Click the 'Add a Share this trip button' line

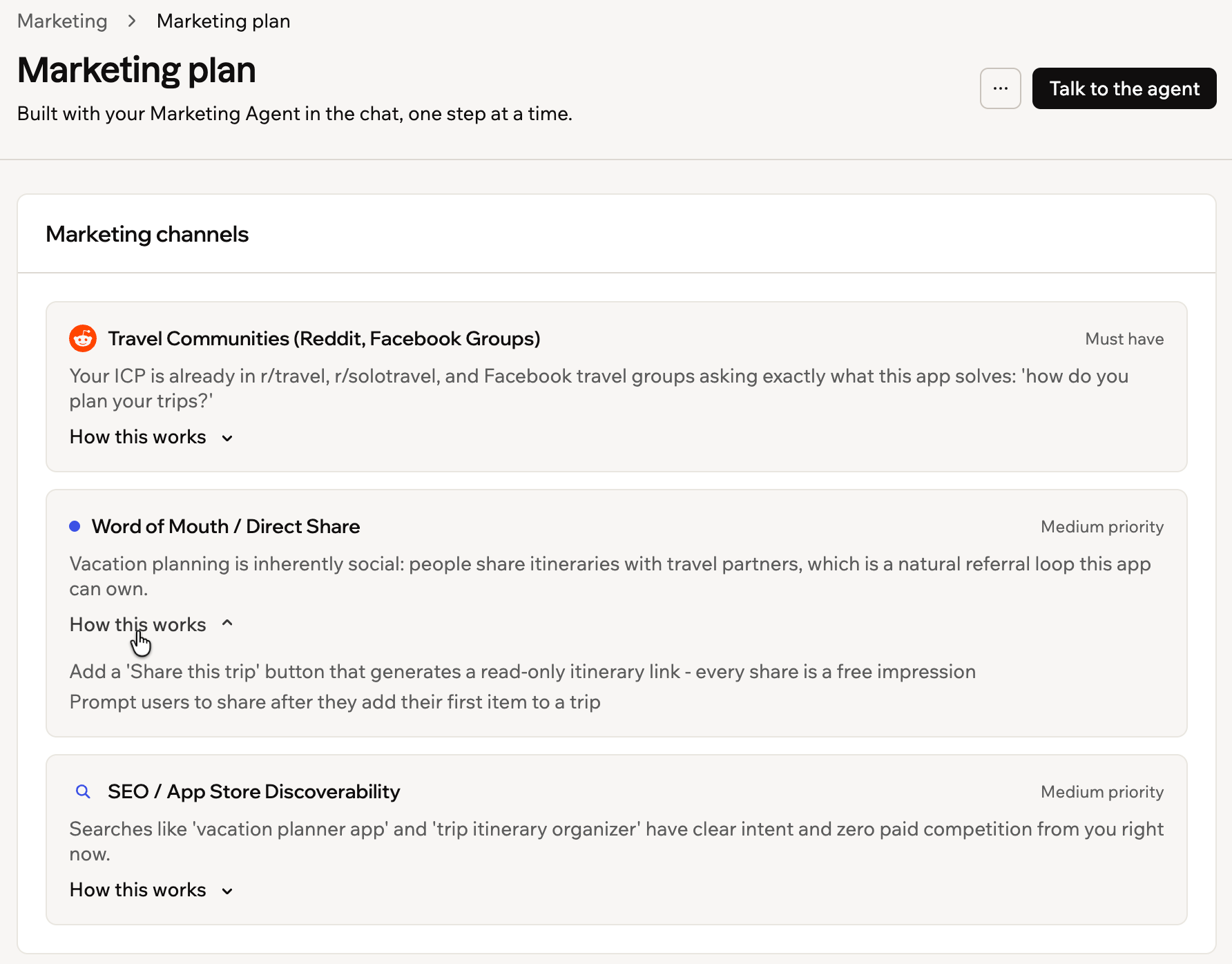pos(523,672)
